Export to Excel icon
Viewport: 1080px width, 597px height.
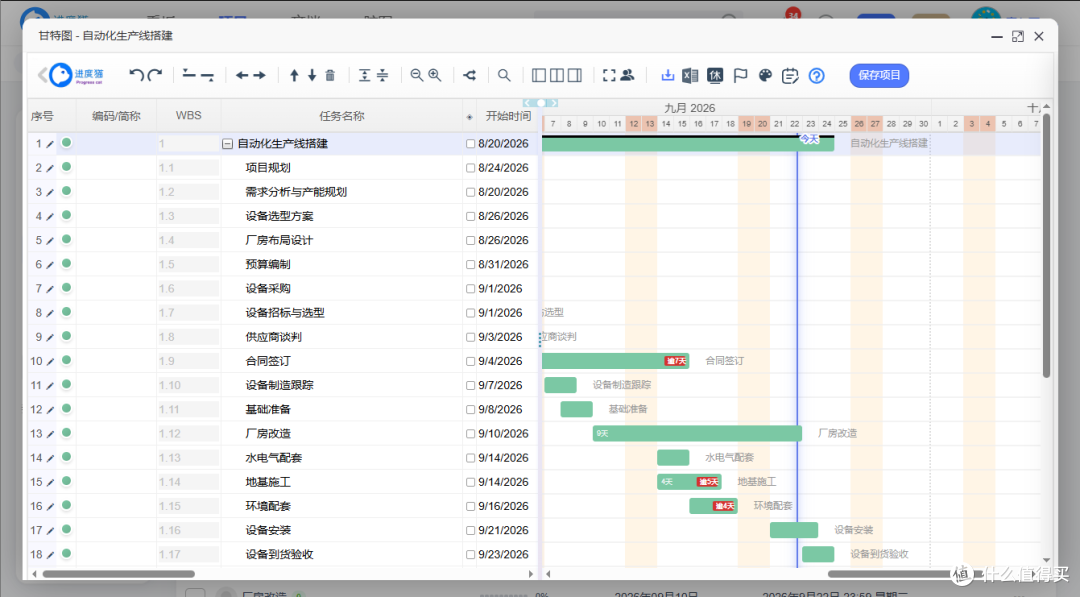click(x=690, y=75)
